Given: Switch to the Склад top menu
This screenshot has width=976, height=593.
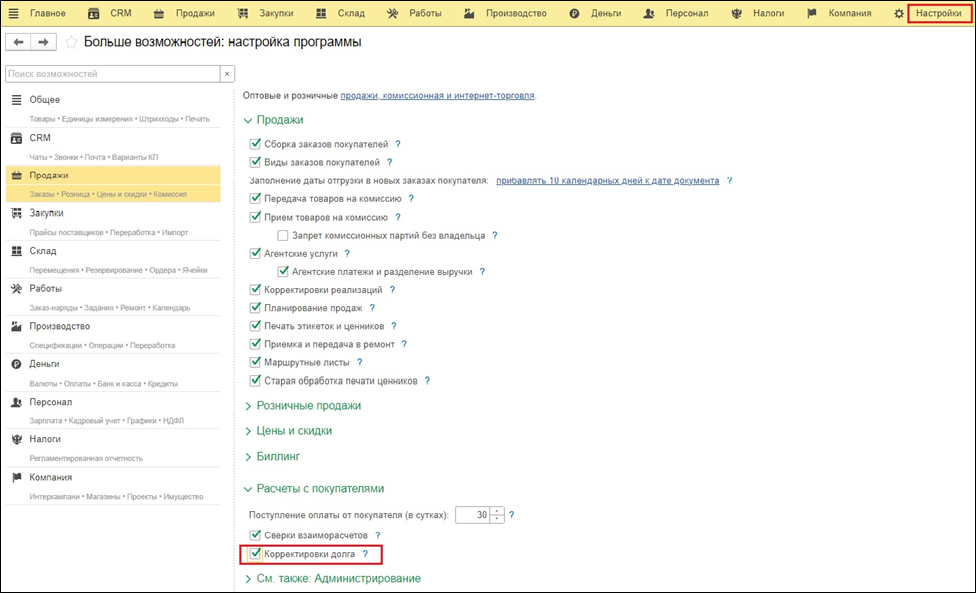Looking at the screenshot, I should tap(340, 13).
